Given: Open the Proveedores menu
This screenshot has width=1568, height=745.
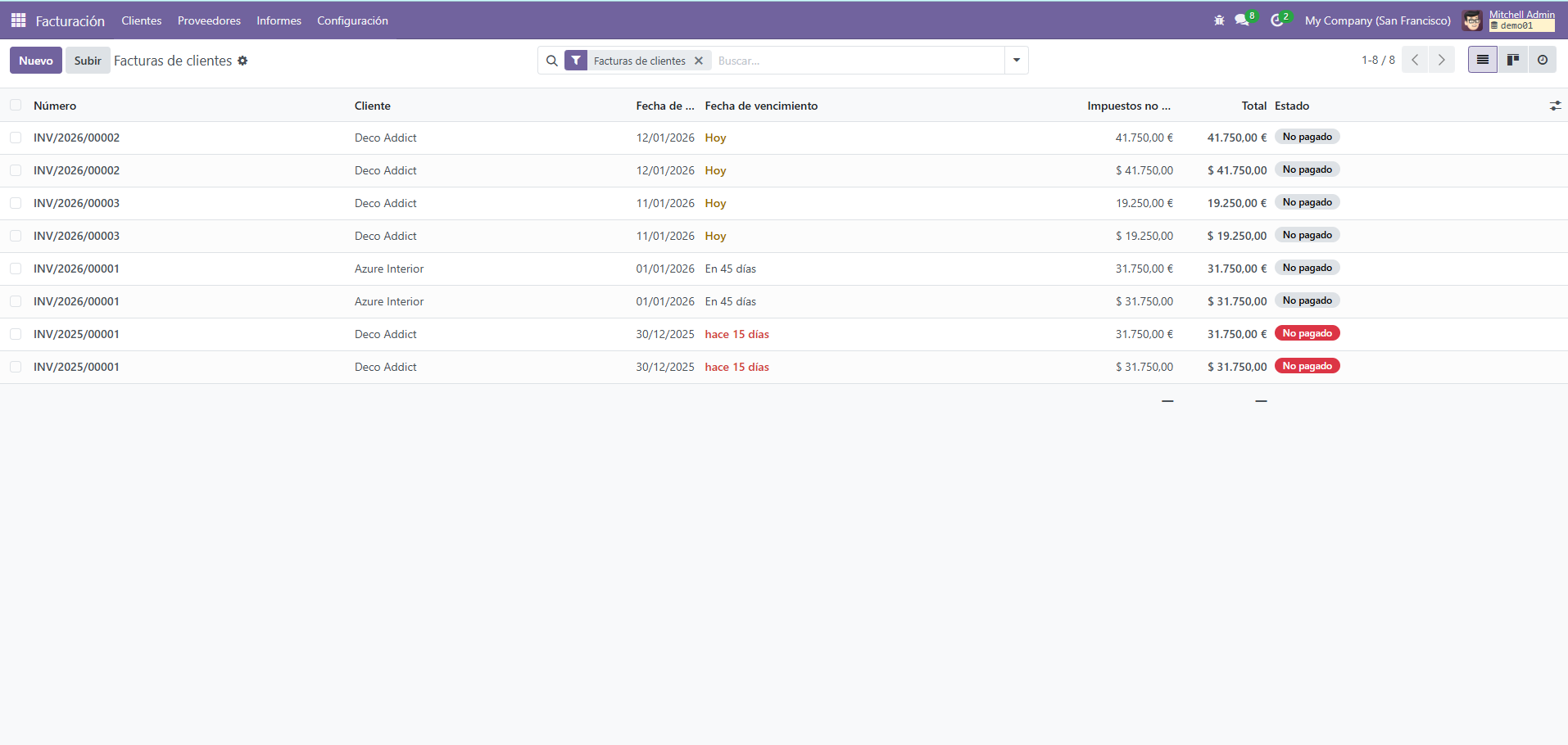Looking at the screenshot, I should [209, 20].
